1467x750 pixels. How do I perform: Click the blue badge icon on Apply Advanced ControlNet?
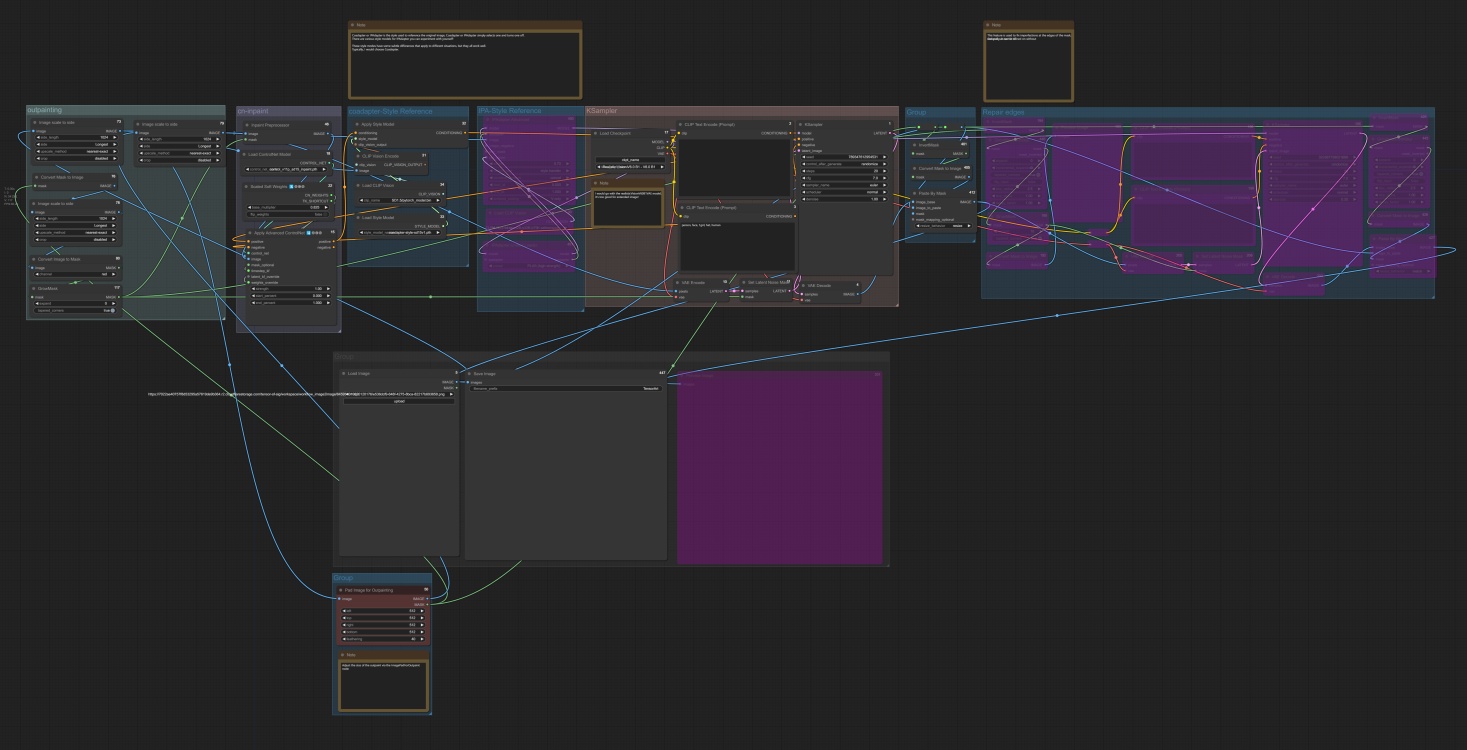pos(309,233)
